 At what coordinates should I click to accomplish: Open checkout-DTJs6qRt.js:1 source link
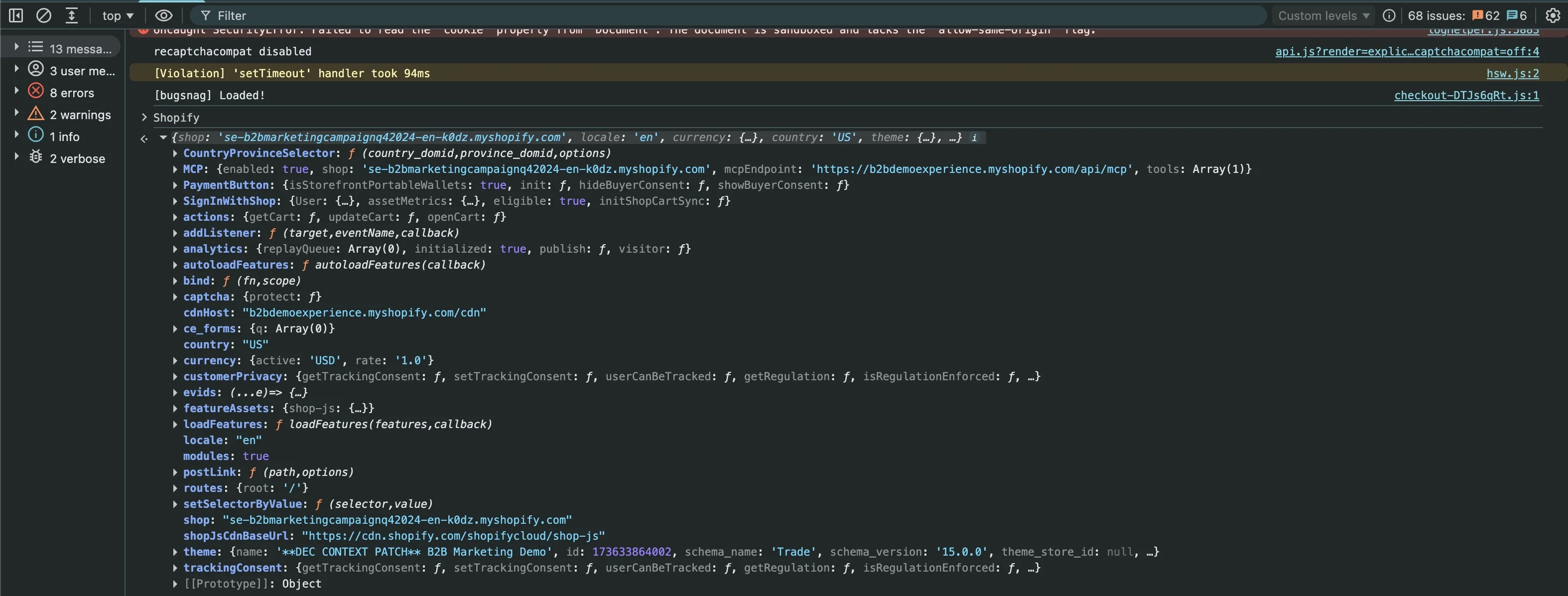click(1467, 96)
